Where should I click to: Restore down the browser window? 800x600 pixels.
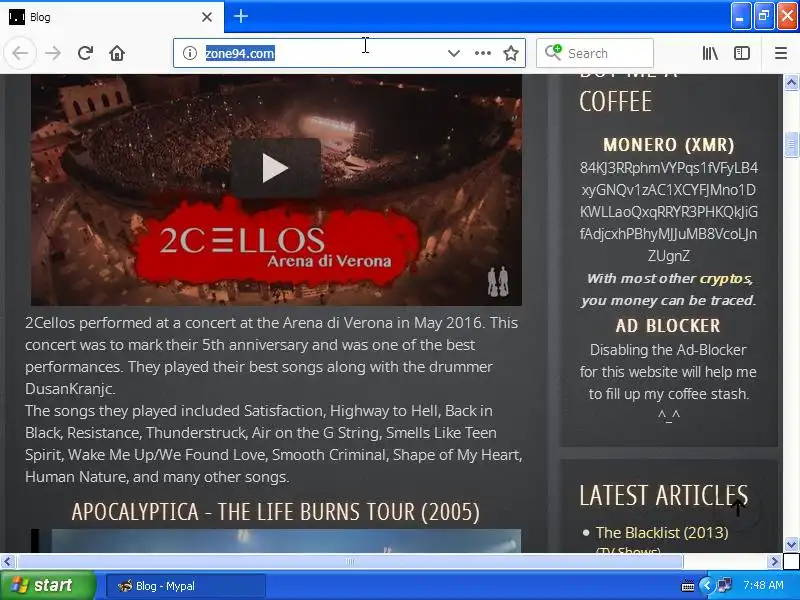click(x=764, y=17)
